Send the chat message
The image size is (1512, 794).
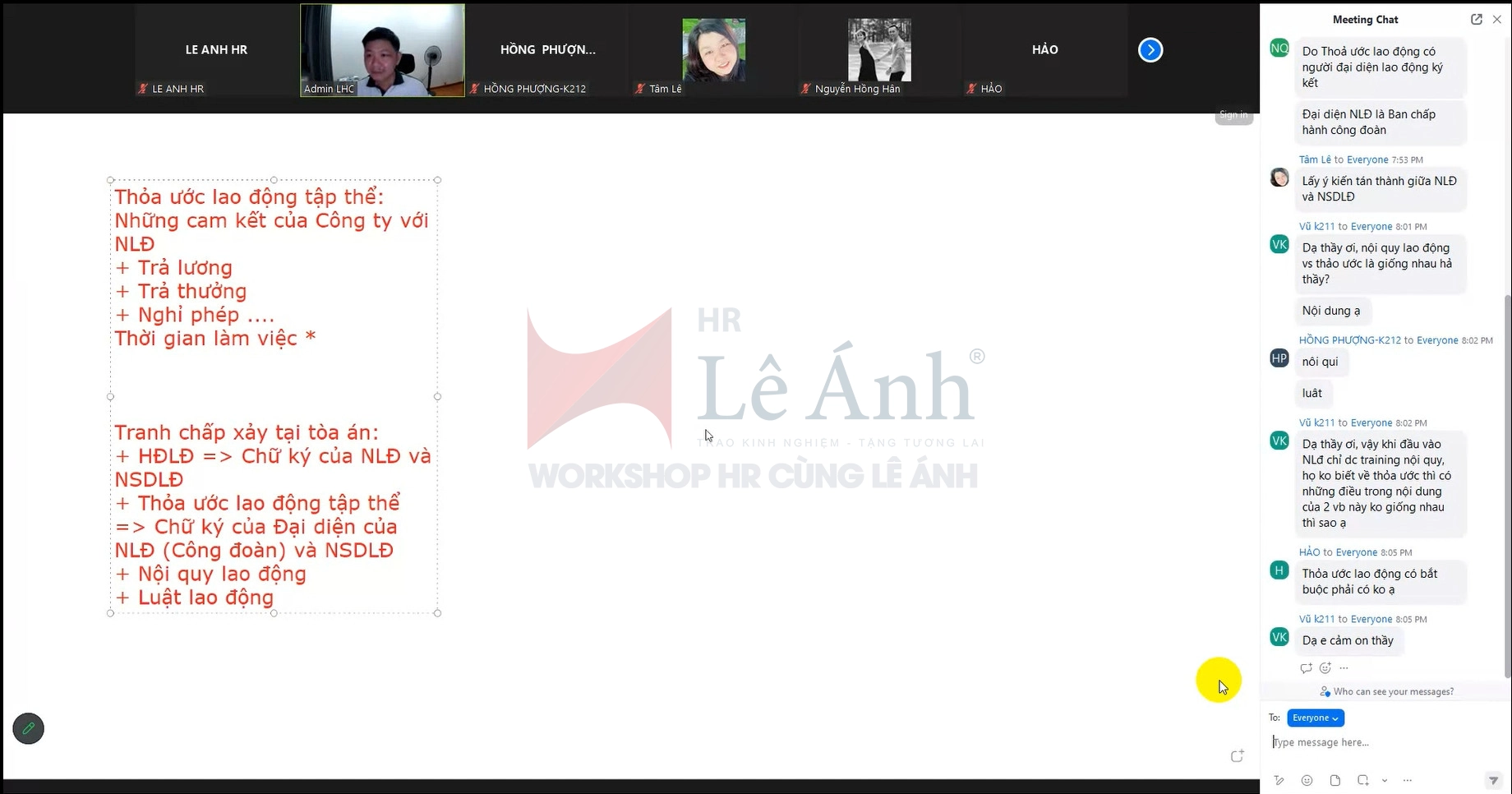[1493, 780]
